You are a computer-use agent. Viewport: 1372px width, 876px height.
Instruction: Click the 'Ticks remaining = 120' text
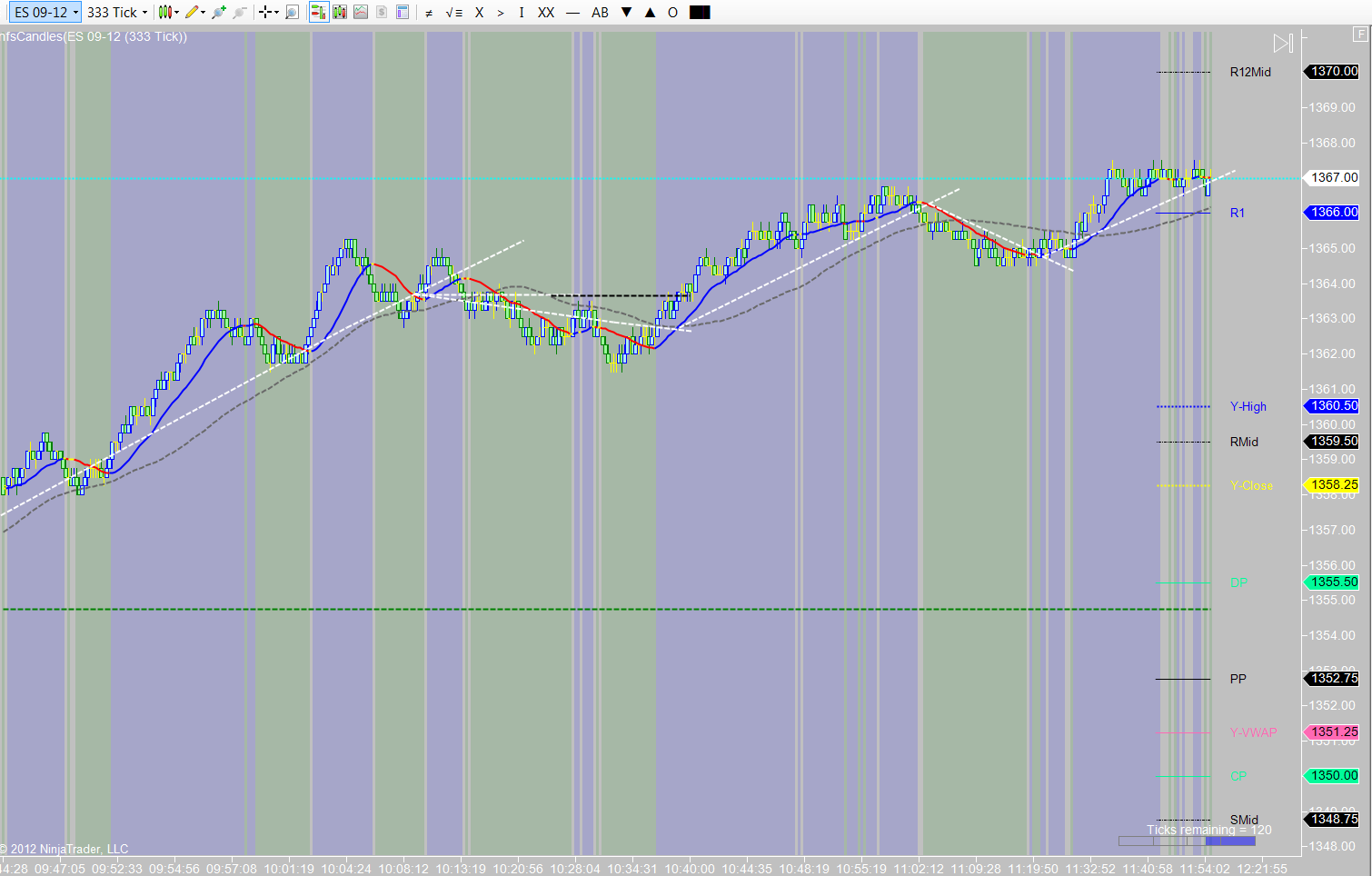pyautogui.click(x=1209, y=830)
